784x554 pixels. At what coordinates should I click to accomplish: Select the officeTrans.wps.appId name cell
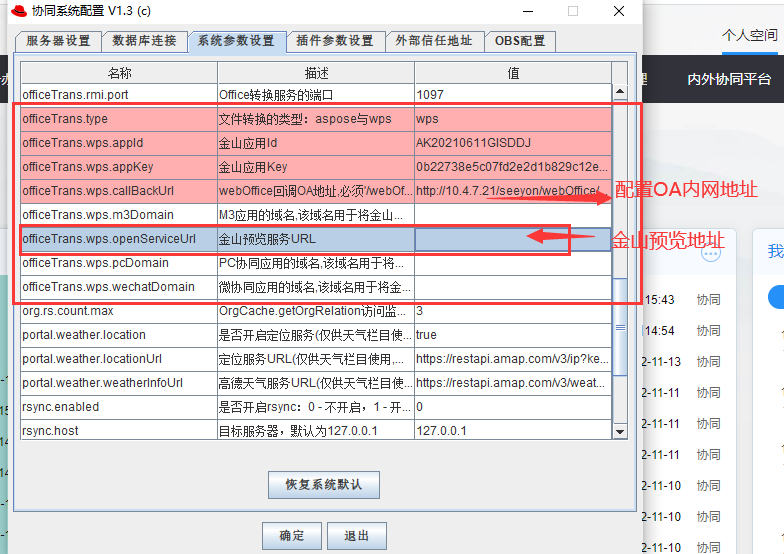point(119,143)
